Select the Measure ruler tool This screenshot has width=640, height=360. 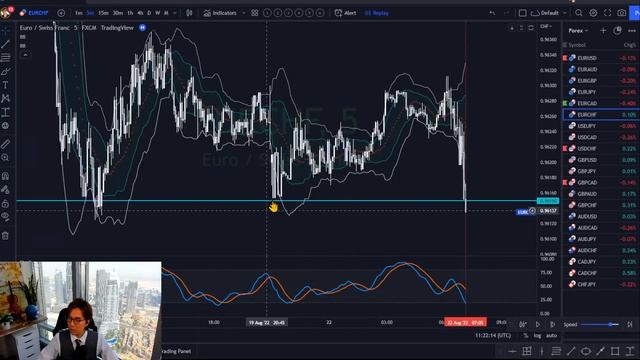coord(6,144)
